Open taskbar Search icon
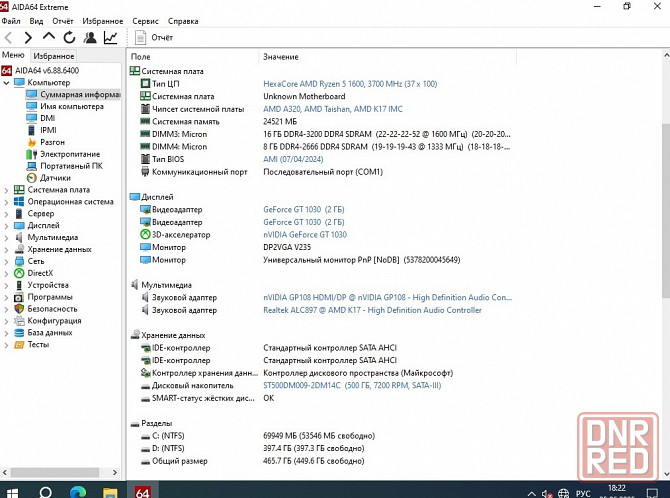Screen dimensions: 670x498 point(45,491)
